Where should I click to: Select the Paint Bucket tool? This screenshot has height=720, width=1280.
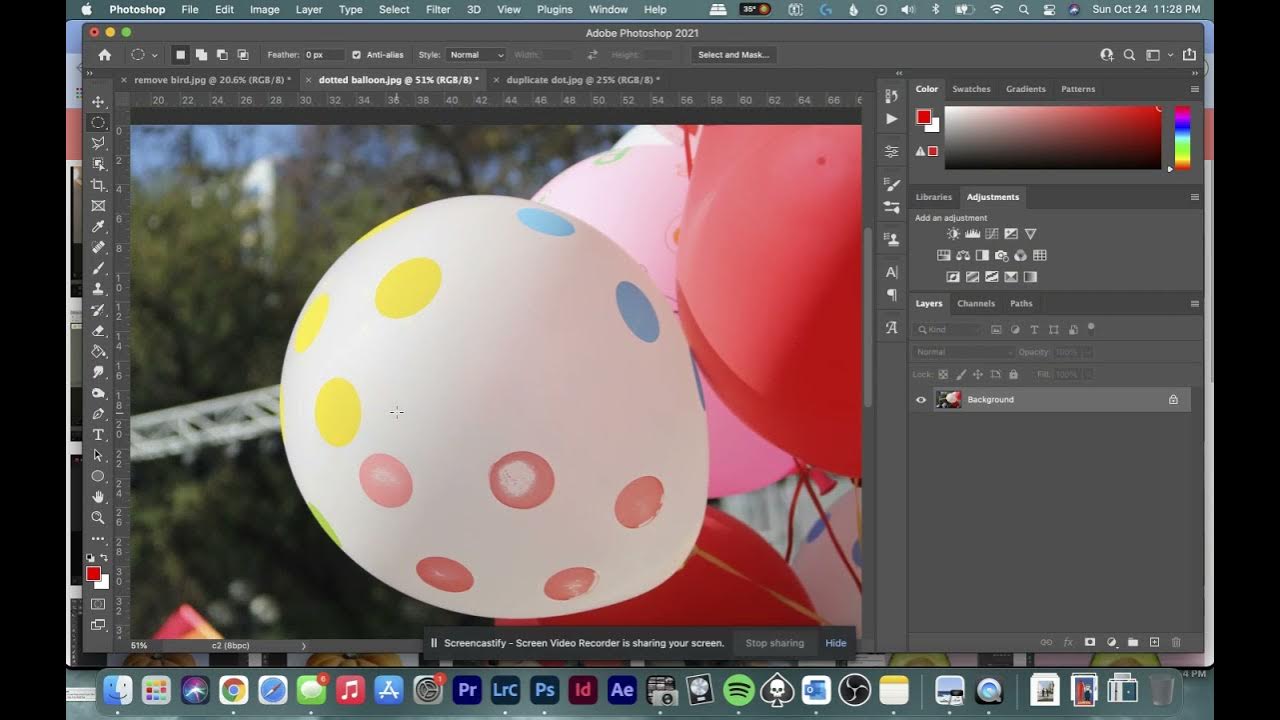pos(98,352)
